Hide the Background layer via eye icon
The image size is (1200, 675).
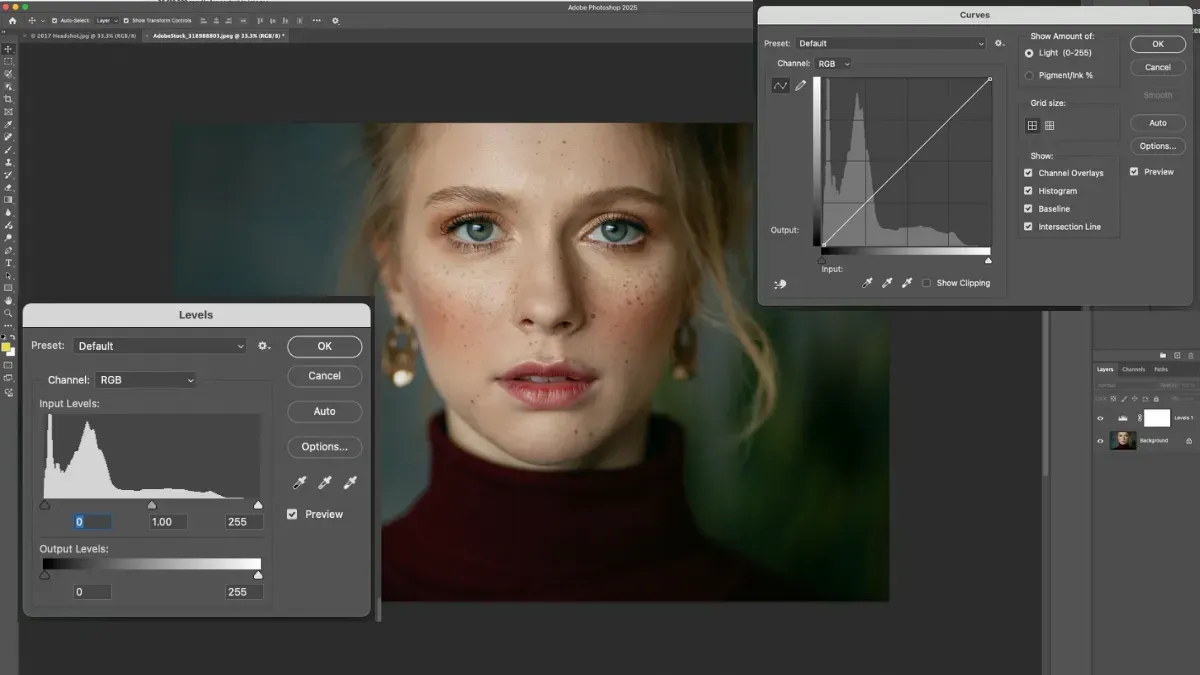pyautogui.click(x=1100, y=441)
